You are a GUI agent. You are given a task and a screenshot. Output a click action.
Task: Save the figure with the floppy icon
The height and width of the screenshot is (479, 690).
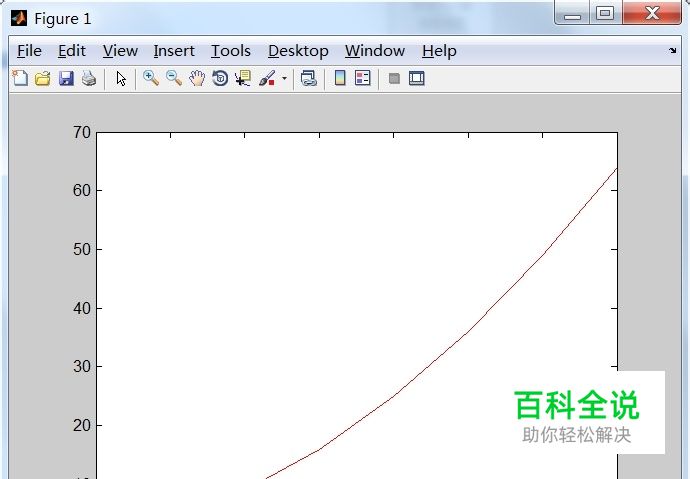[x=66, y=79]
